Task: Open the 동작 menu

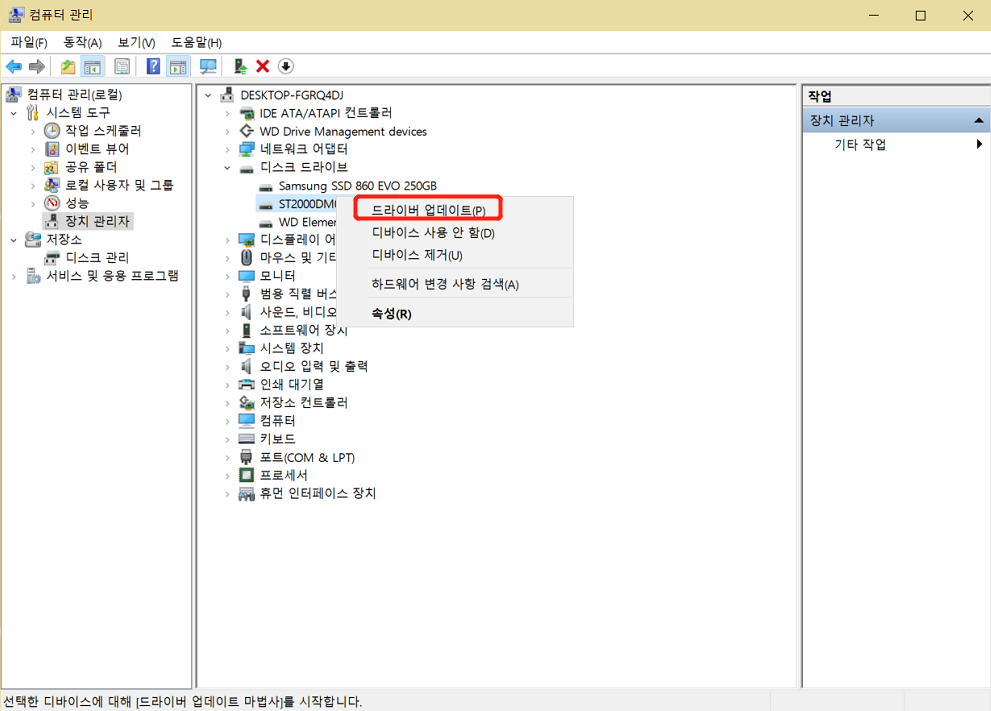Action: tap(82, 42)
